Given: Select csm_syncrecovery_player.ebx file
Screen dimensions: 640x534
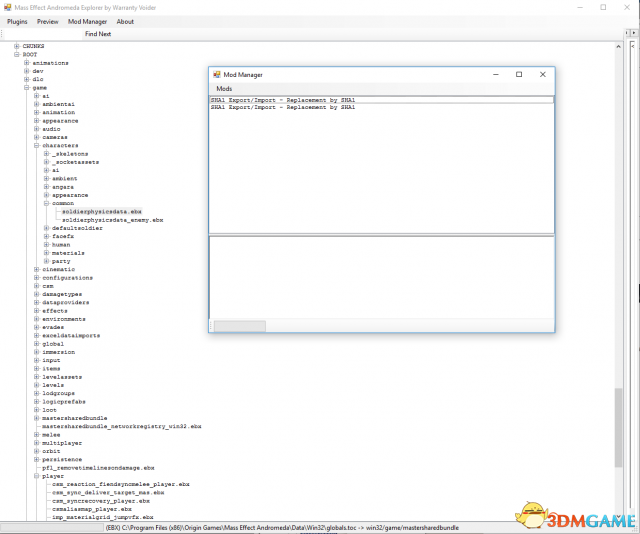Looking at the screenshot, I should pos(101,501).
